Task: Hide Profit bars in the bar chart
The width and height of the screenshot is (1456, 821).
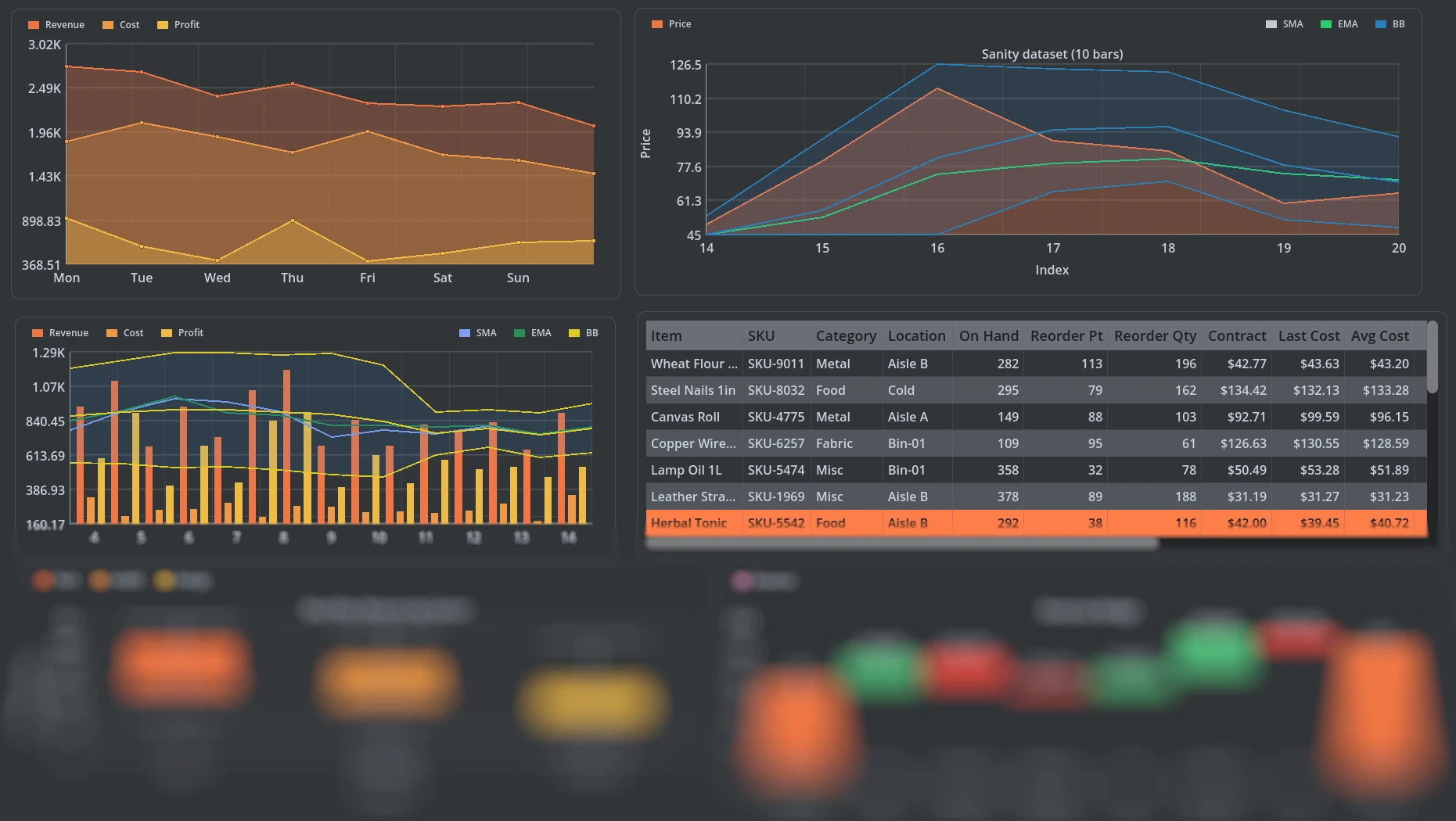Action: coord(182,333)
